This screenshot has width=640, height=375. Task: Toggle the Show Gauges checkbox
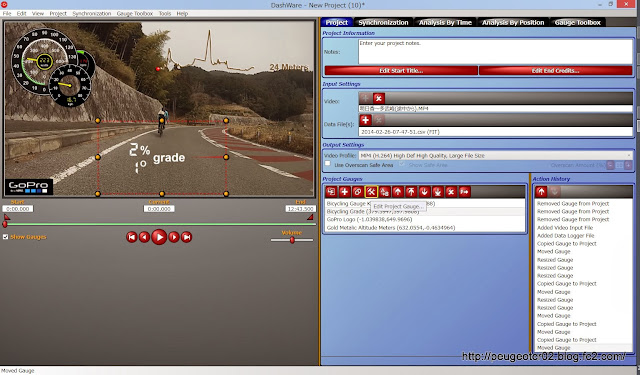[5, 237]
